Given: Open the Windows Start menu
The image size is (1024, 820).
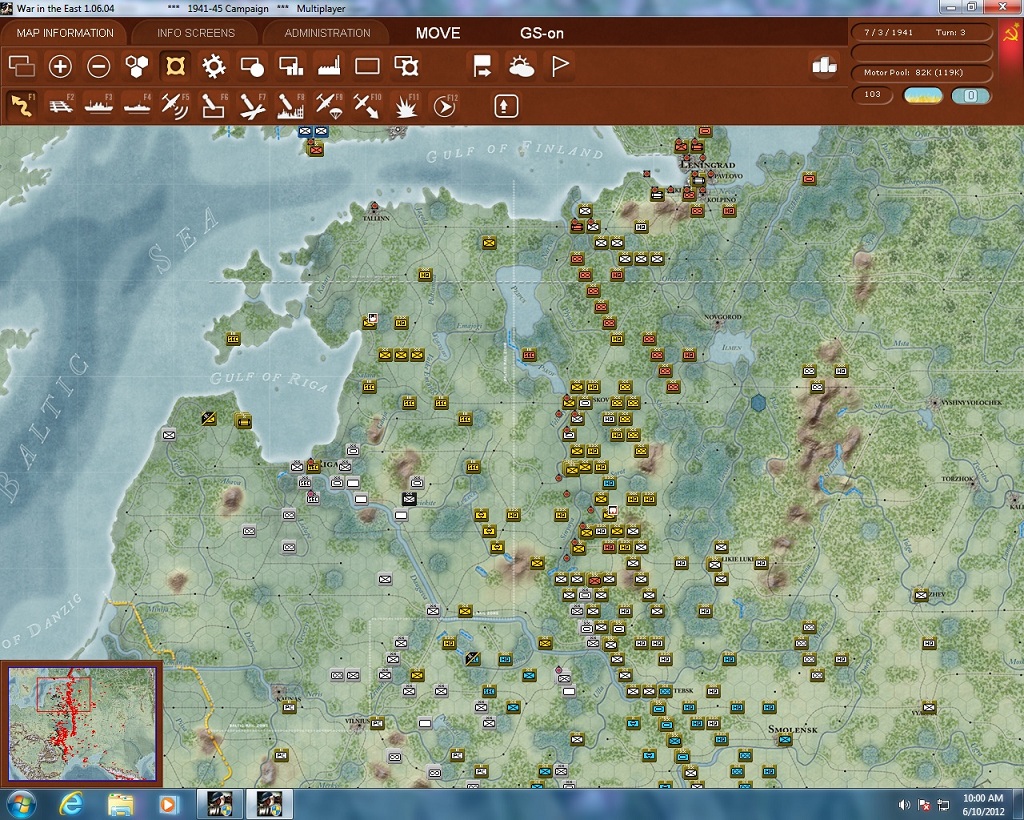Looking at the screenshot, I should coord(21,804).
